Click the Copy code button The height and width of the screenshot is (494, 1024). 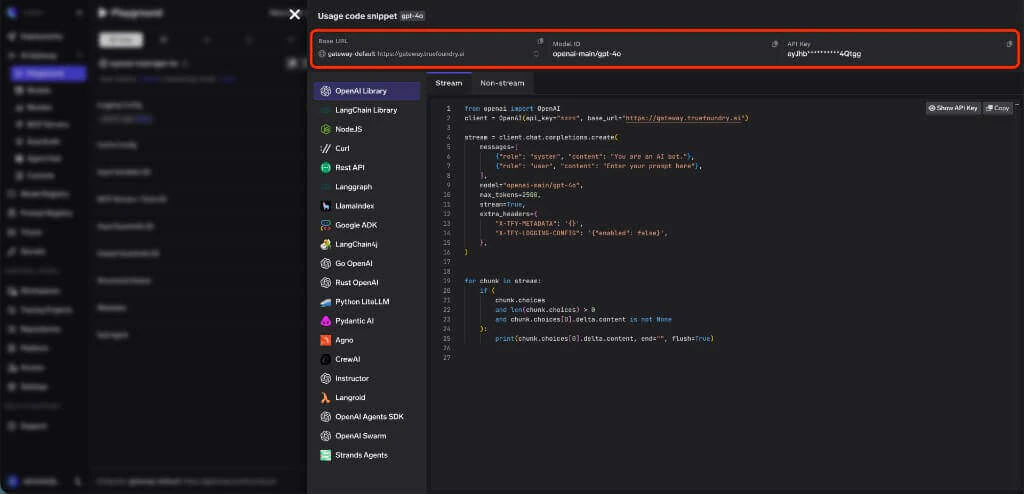(x=998, y=108)
